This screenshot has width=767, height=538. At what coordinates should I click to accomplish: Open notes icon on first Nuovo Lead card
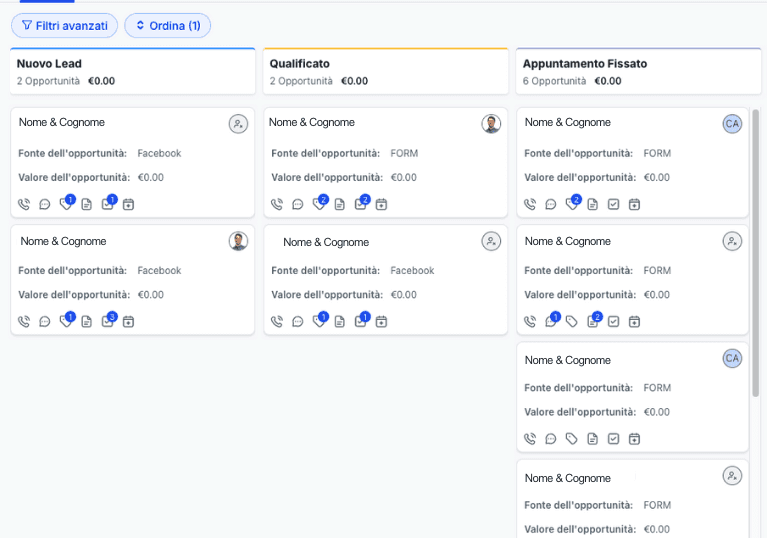87,204
